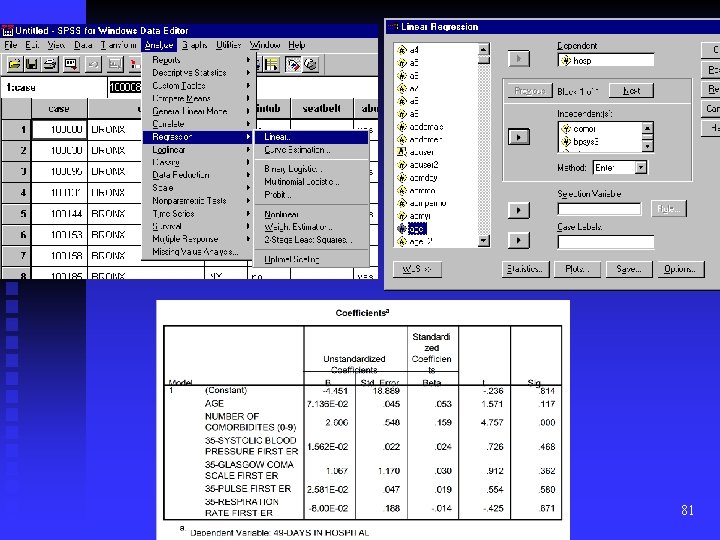
Task: Click the arrow button beside Case Labels
Action: (519, 240)
